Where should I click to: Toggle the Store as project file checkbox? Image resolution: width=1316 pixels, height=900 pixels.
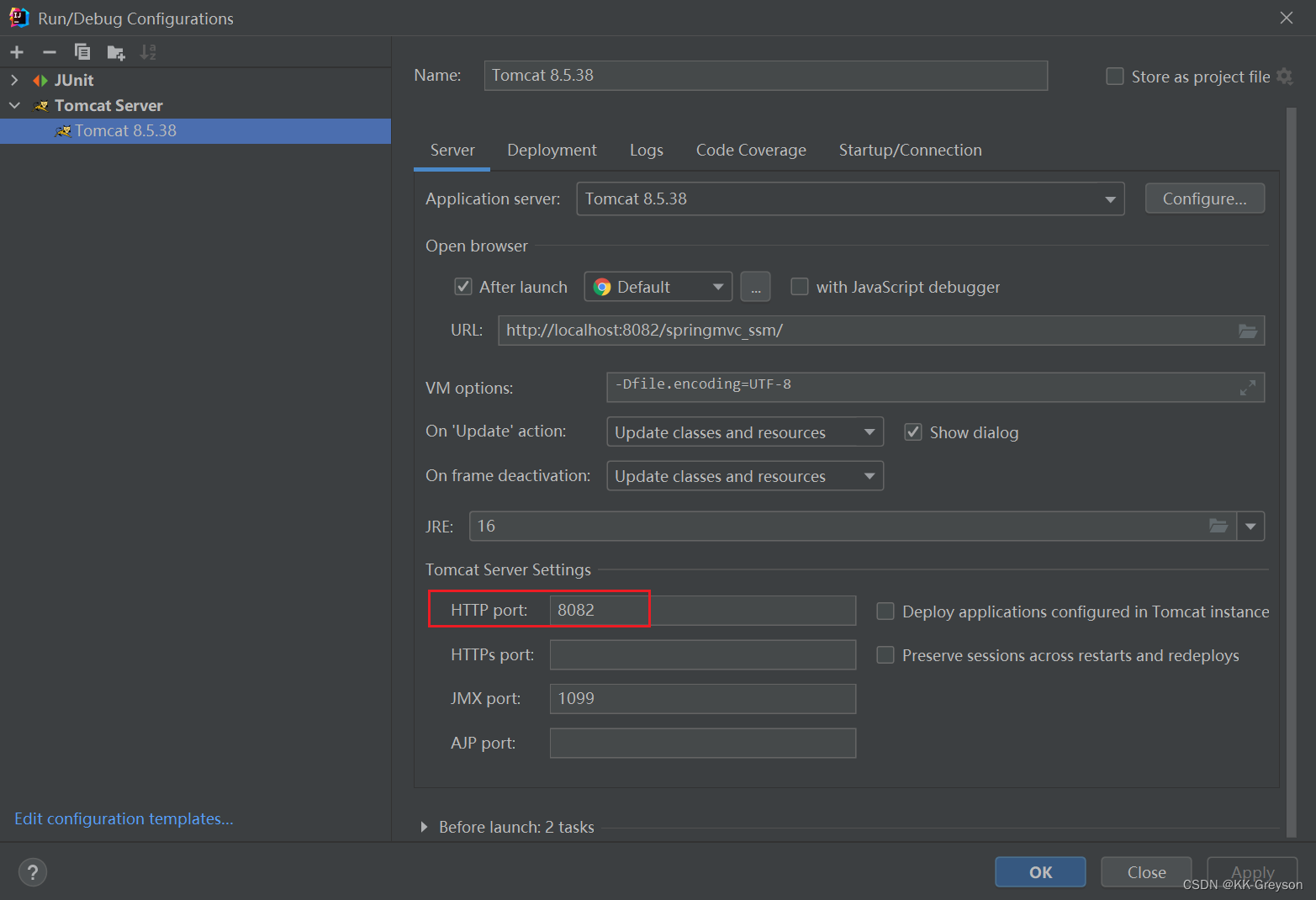pos(1115,77)
